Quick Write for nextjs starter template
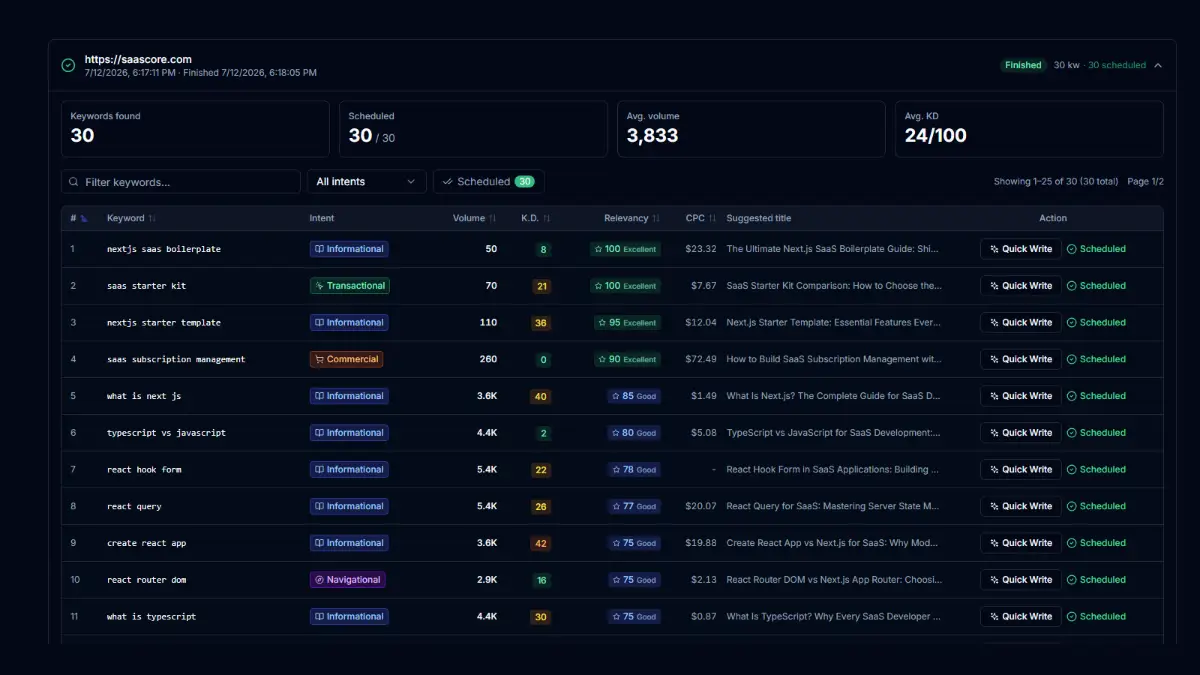 click(x=1021, y=323)
